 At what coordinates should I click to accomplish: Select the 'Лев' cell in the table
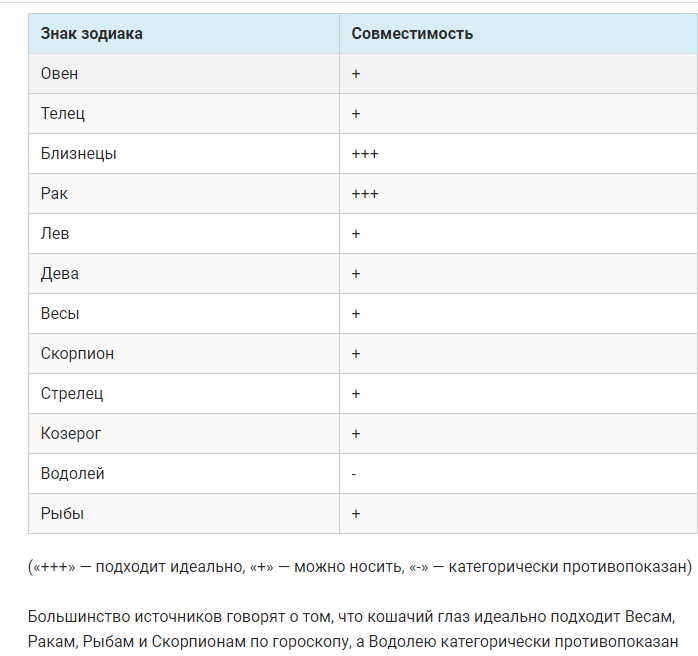point(55,234)
